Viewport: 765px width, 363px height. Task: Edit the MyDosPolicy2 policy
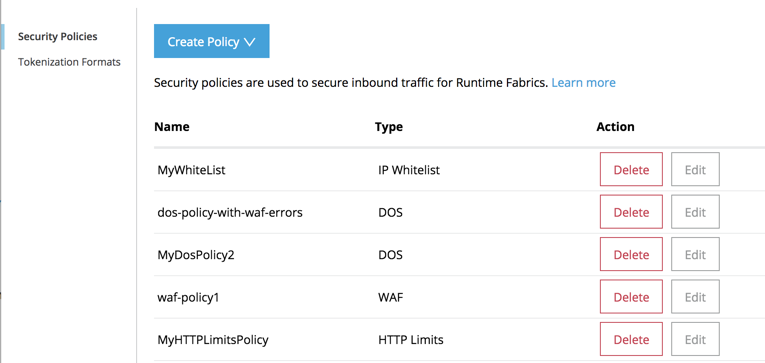pyautogui.click(x=695, y=254)
